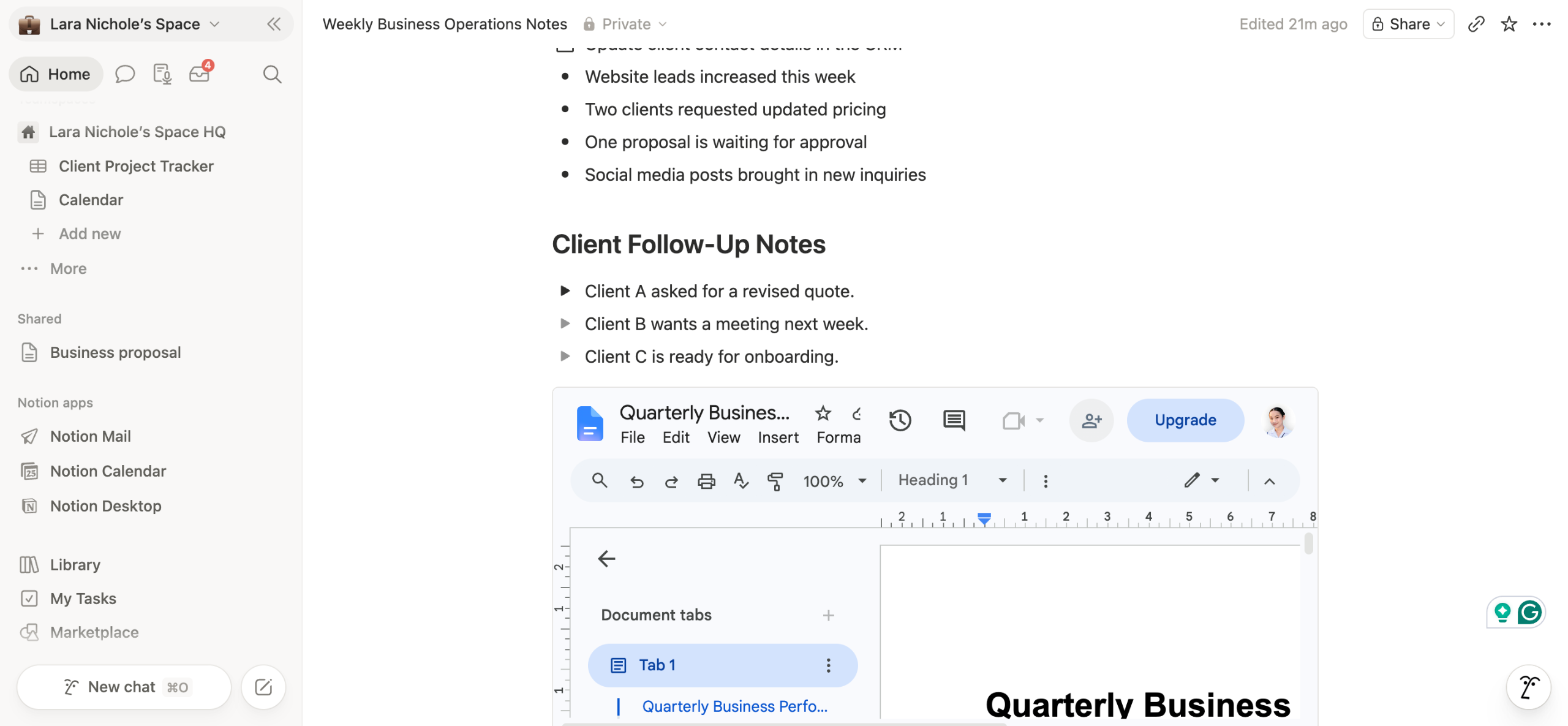Go to the Home tab
The height and width of the screenshot is (726, 1568).
coord(56,74)
